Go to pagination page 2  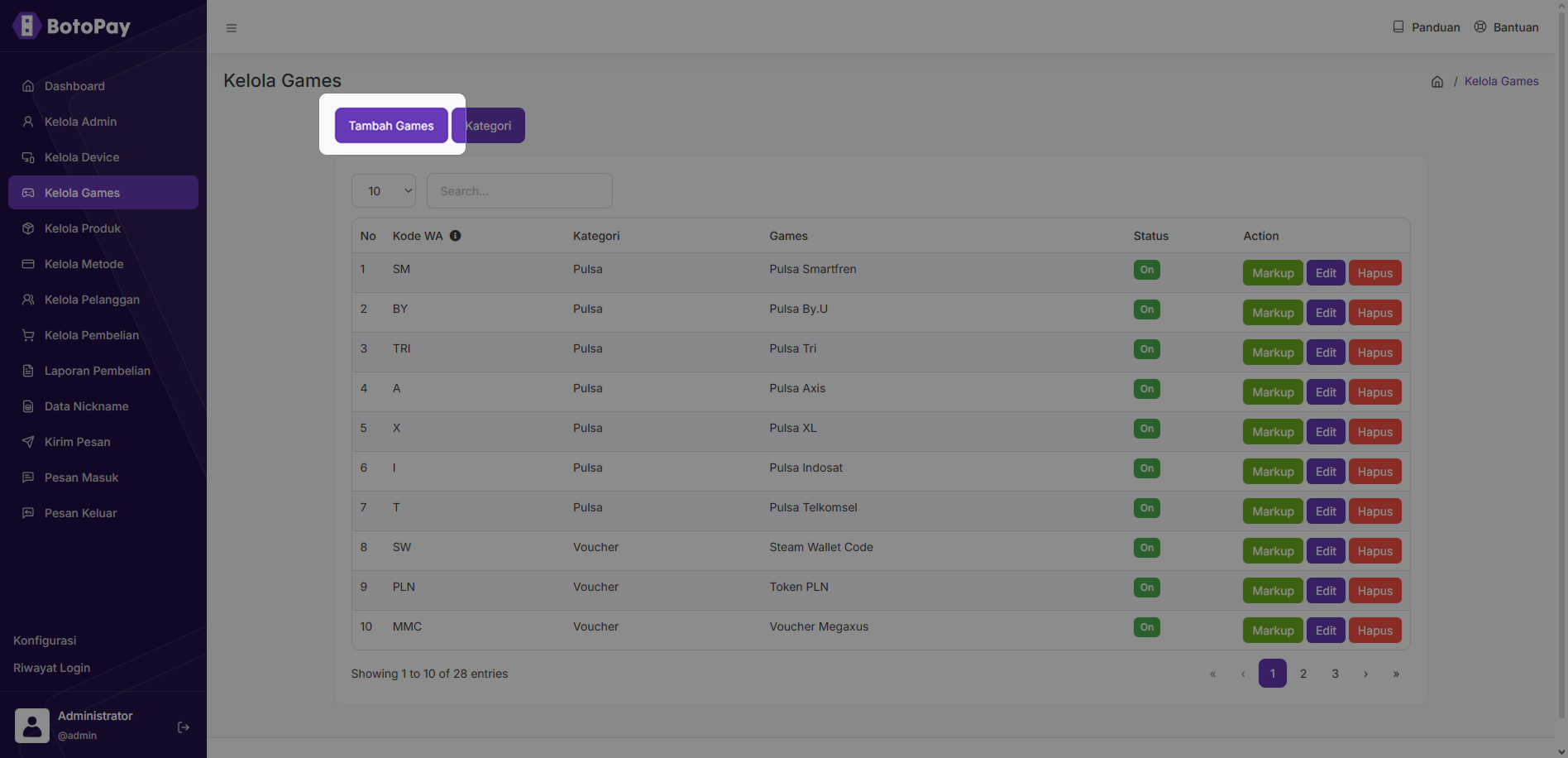[1303, 674]
